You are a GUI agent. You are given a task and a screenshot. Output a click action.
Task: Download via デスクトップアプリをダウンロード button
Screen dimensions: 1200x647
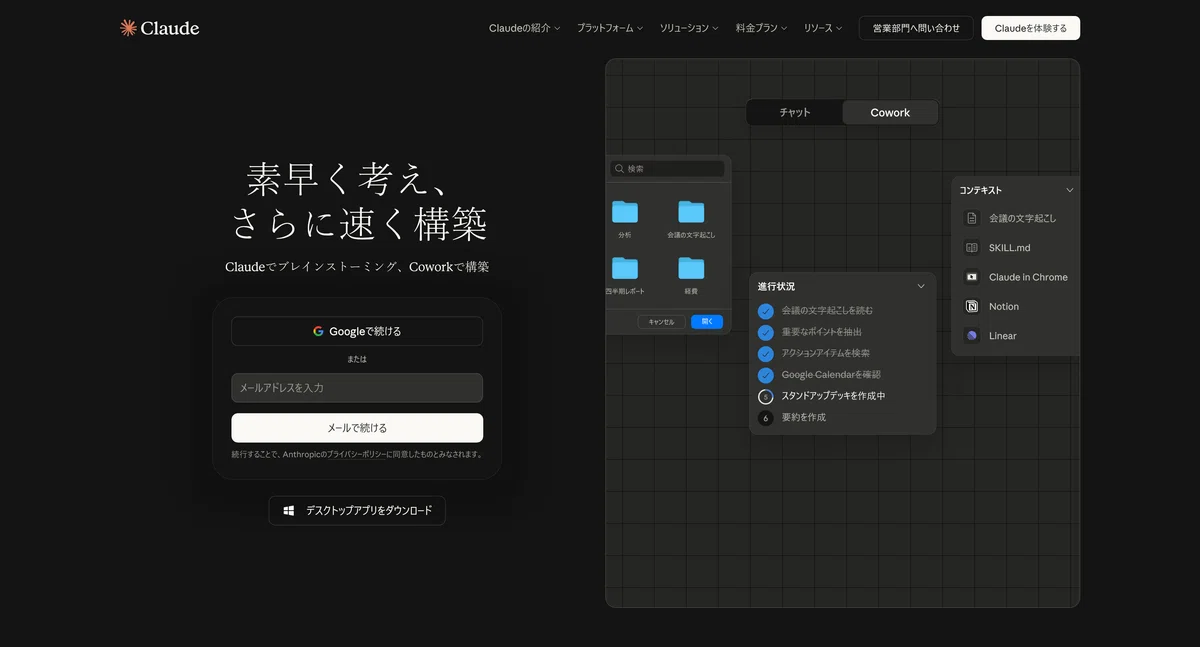tap(357, 510)
